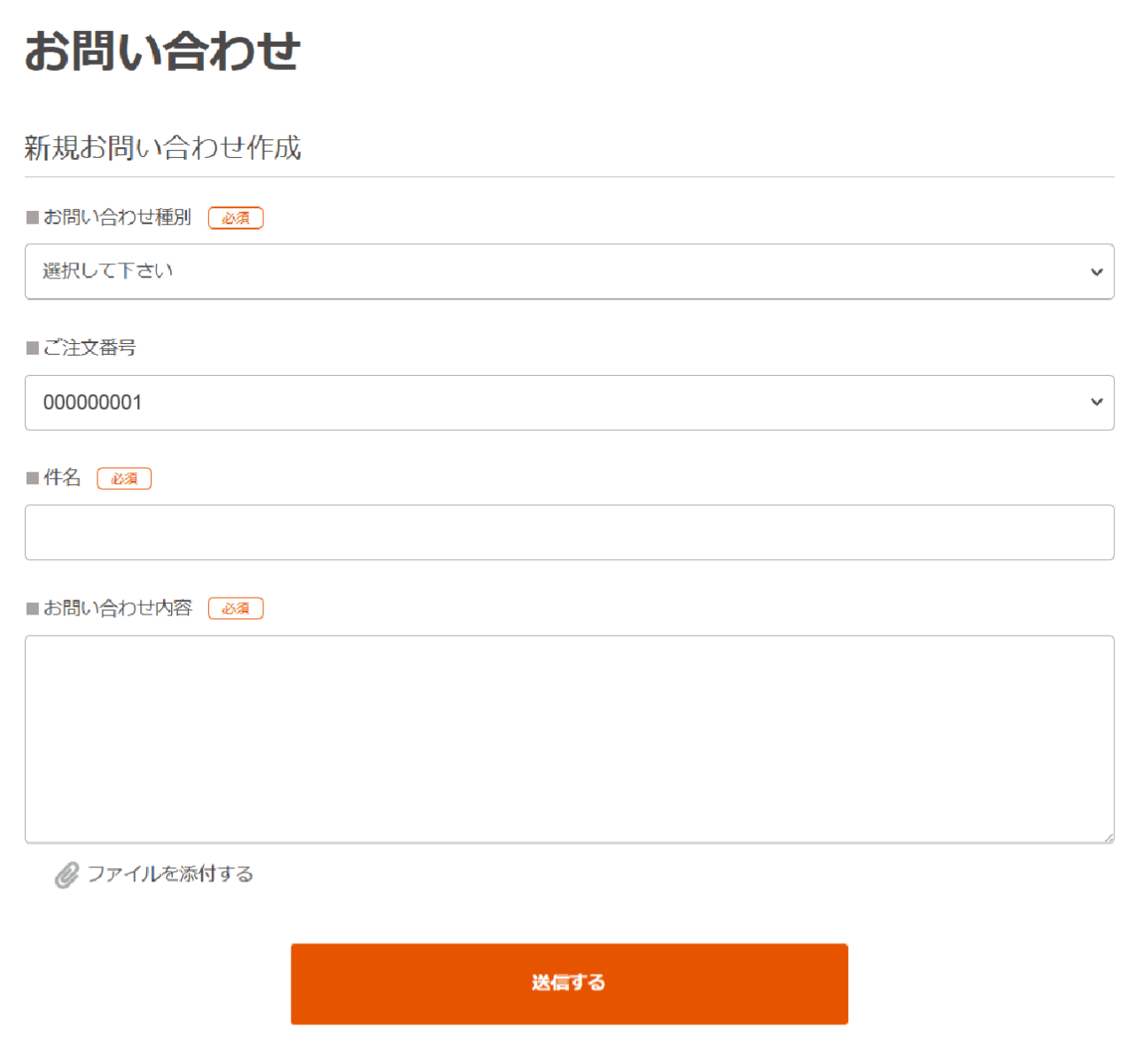Click the chevron arrow of order number dropdown
The image size is (1146, 1064).
pos(1096,403)
